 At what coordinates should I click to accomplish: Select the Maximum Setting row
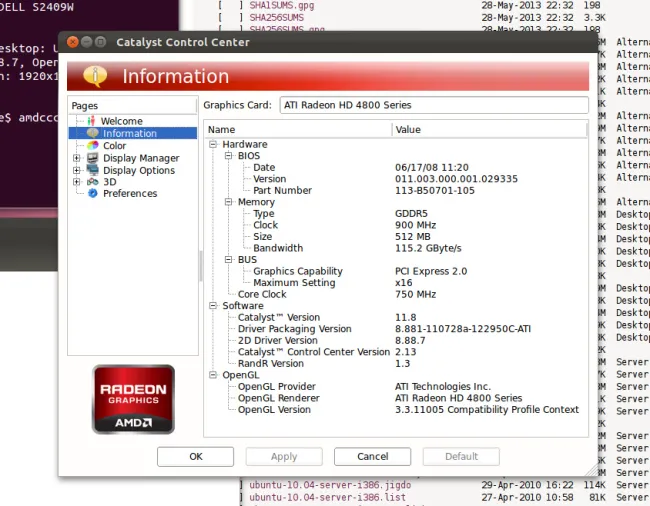pos(396,283)
